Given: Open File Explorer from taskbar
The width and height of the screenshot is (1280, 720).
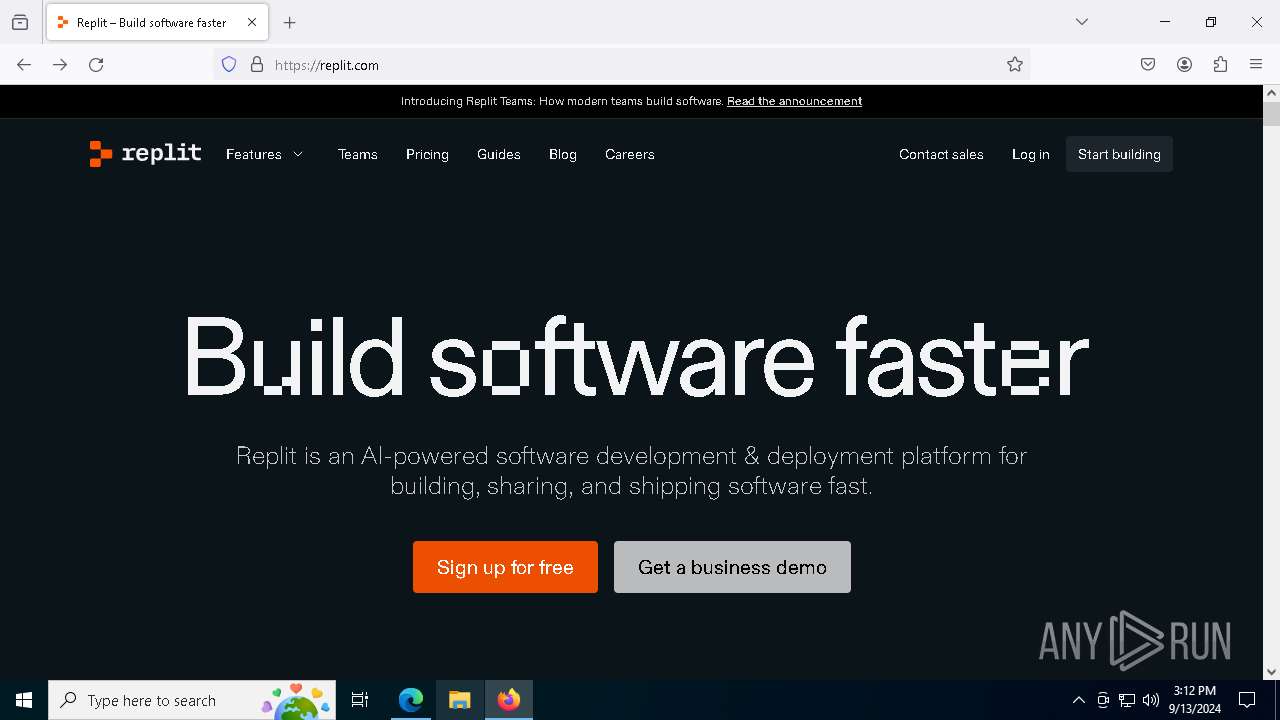Looking at the screenshot, I should pos(459,700).
